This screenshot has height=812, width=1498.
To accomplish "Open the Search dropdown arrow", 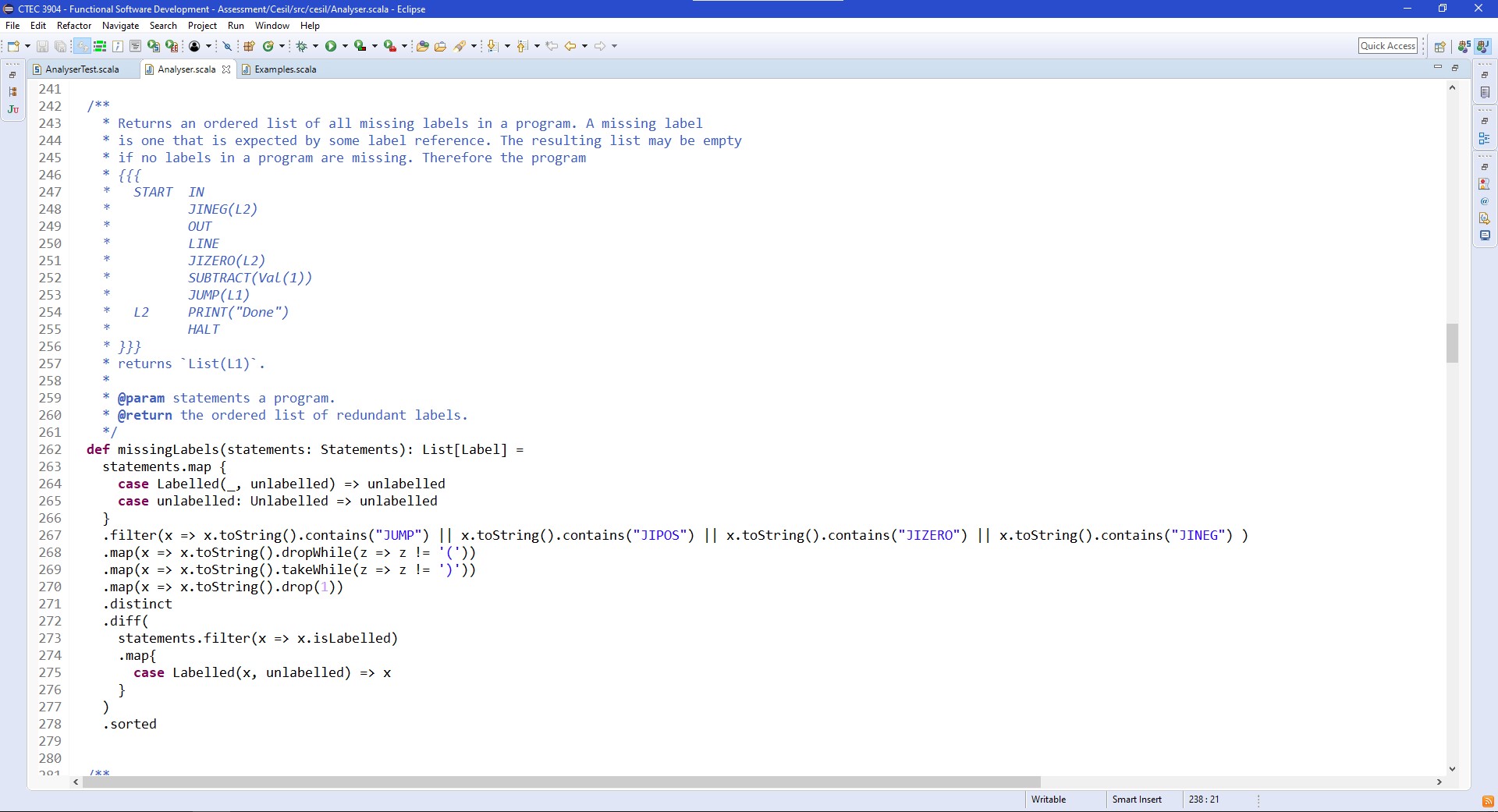I will [x=474, y=46].
